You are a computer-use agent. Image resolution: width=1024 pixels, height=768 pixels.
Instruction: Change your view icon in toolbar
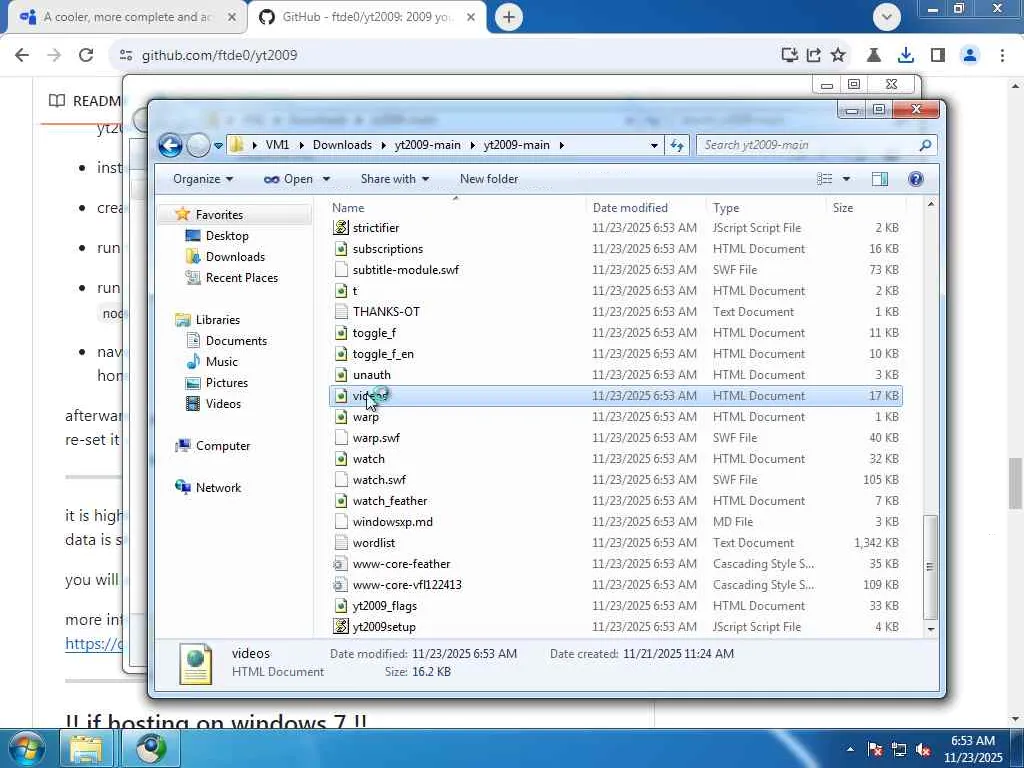(825, 179)
